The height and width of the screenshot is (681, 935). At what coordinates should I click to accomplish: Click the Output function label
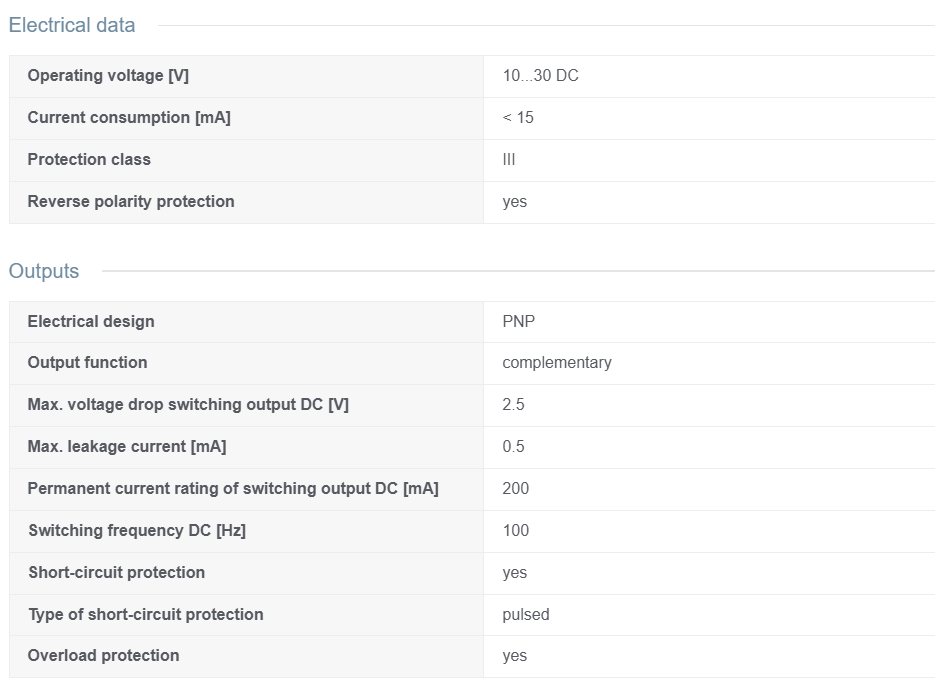tap(87, 363)
